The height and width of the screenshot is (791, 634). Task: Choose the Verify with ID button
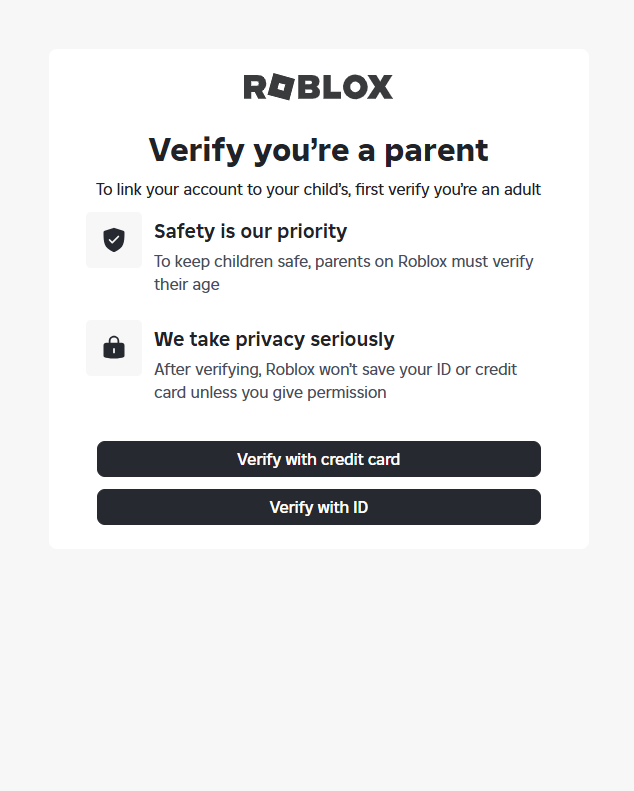coord(318,507)
